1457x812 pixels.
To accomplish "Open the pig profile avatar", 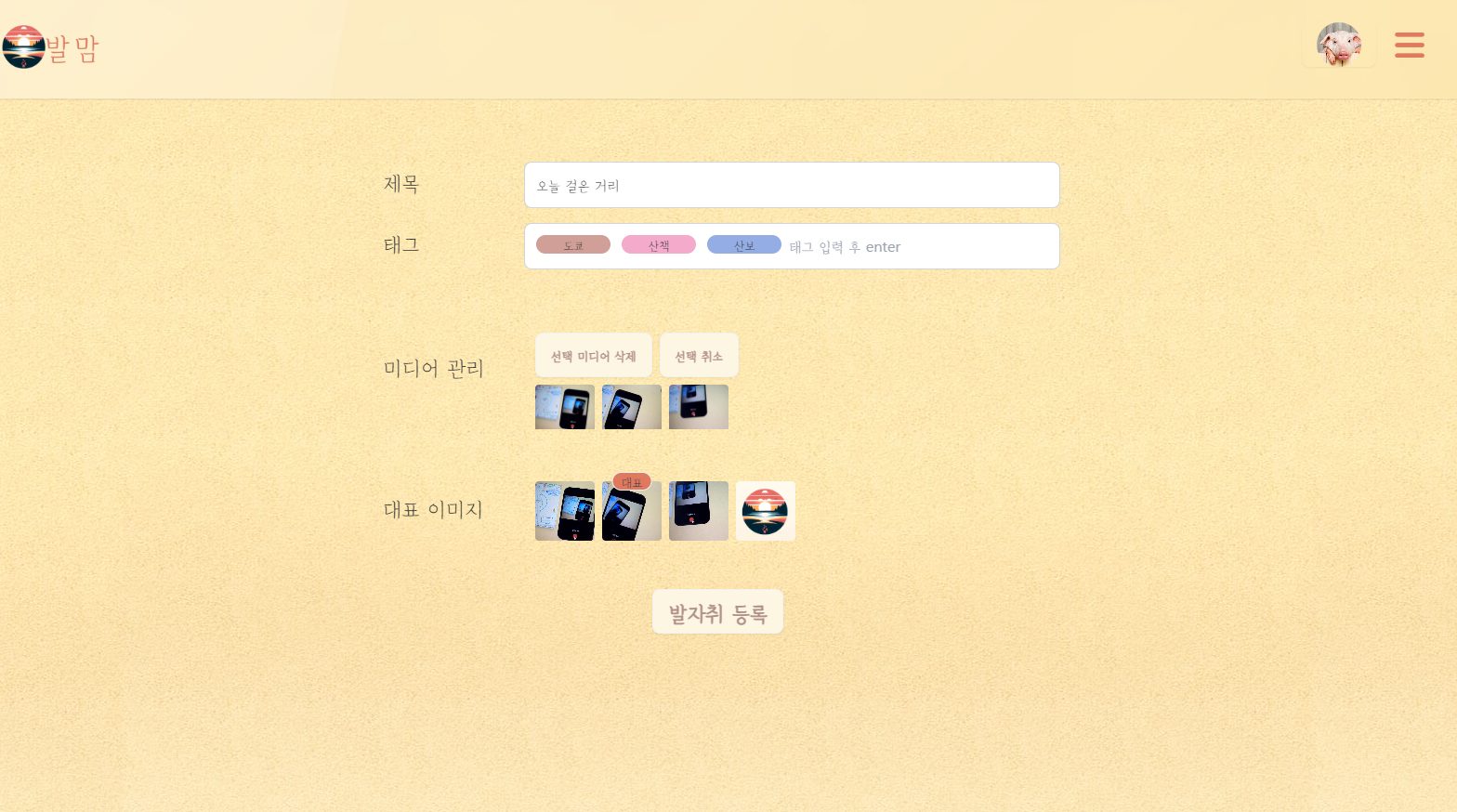I will point(1339,45).
